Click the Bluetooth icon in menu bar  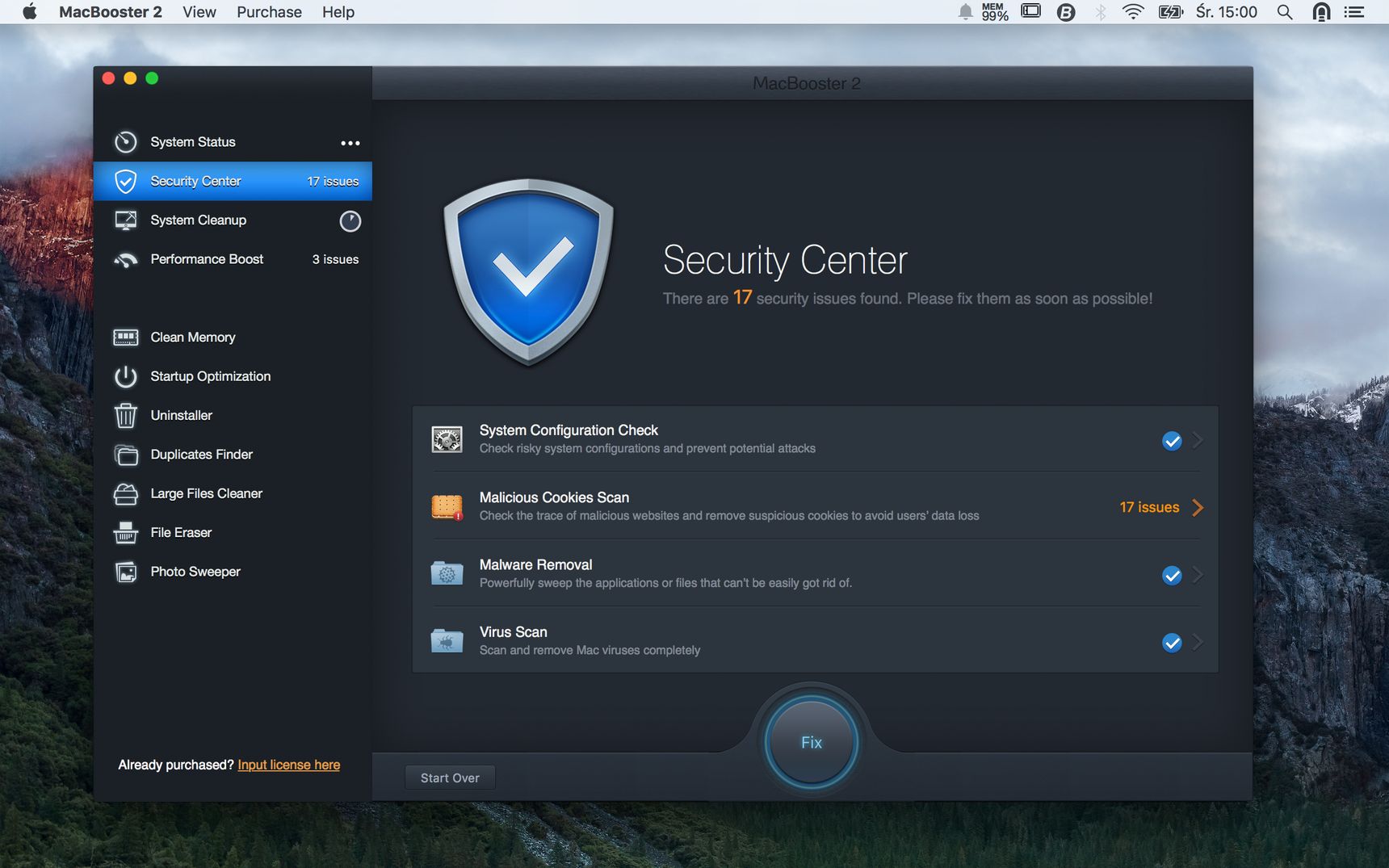coord(1100,11)
